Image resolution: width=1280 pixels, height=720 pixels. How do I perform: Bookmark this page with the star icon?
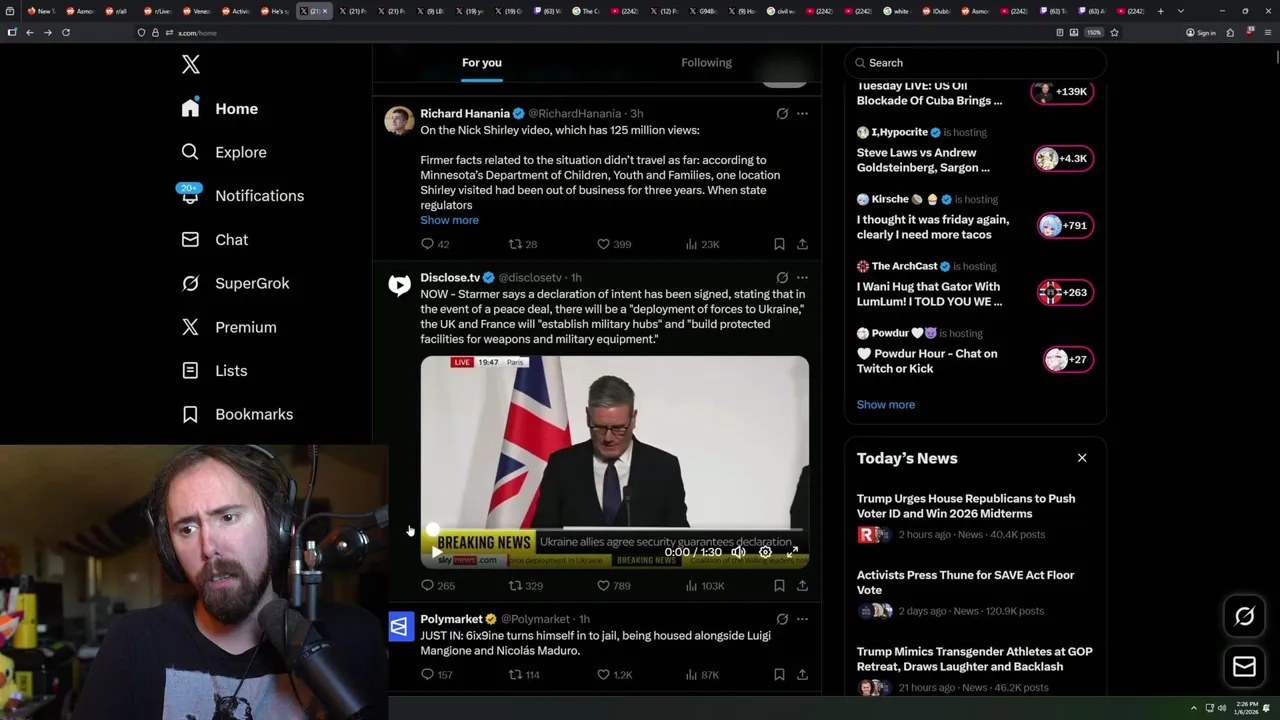tap(1114, 33)
